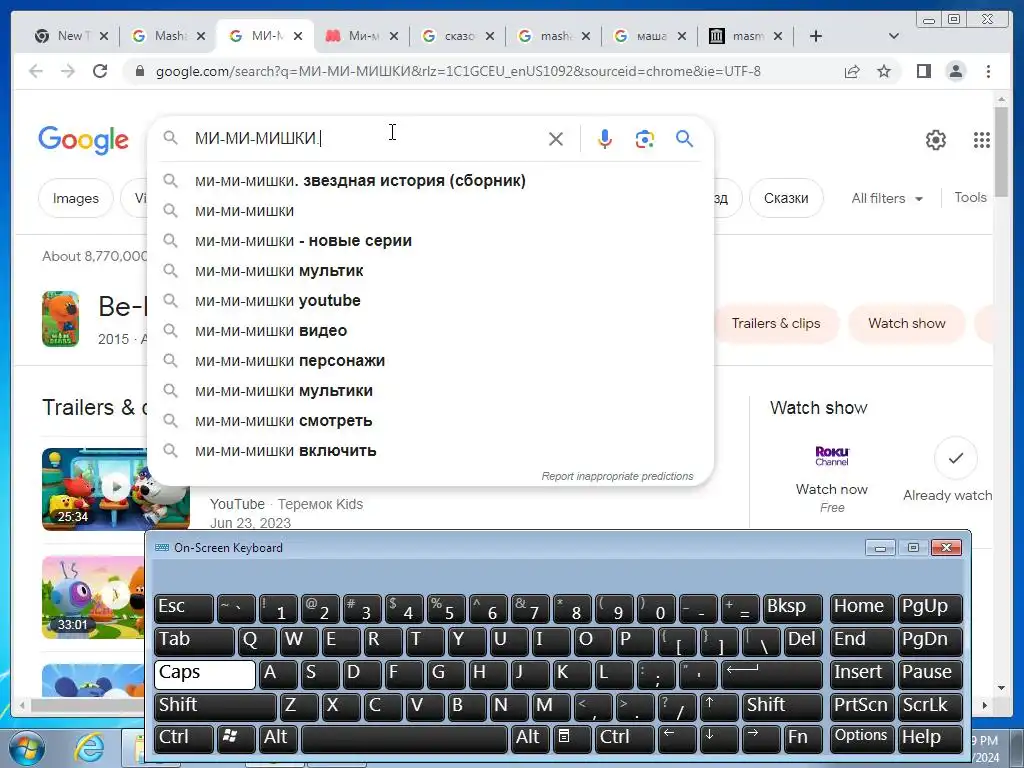
Task: Start voice search with the microphone
Action: (605, 138)
